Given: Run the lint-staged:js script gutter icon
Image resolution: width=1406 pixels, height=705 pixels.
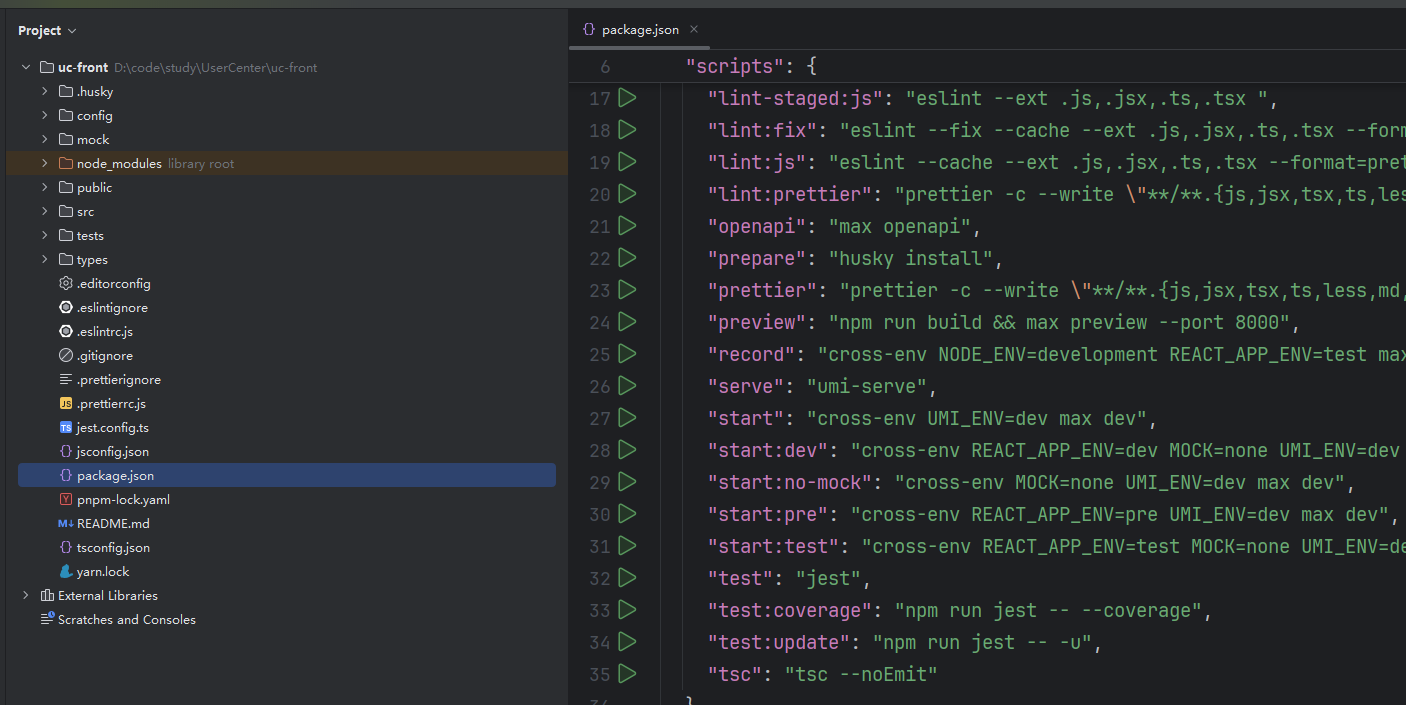Looking at the screenshot, I should [627, 98].
